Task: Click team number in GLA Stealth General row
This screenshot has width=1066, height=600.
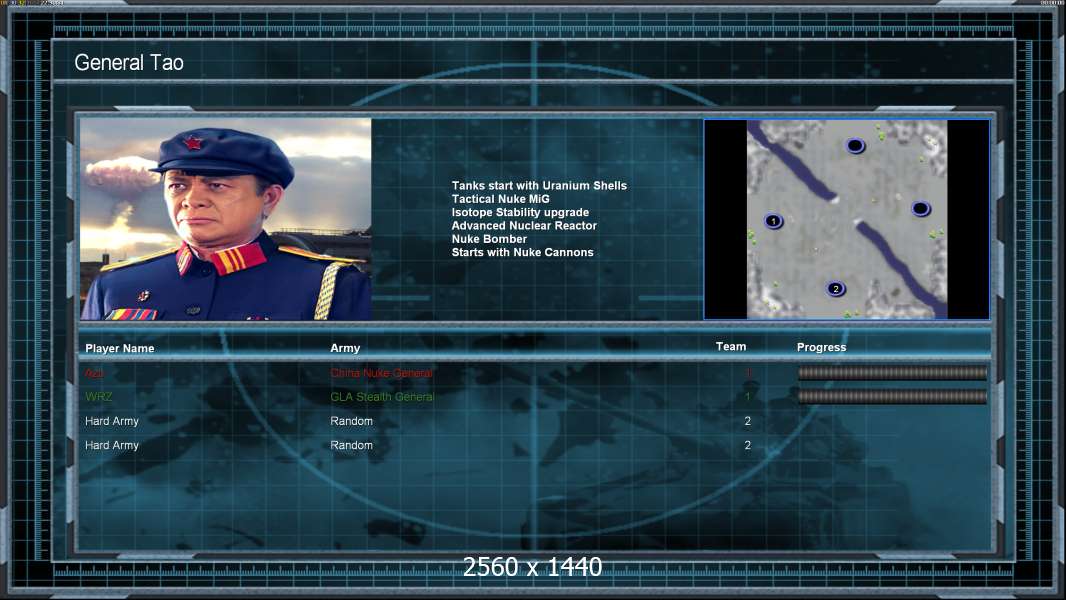Action: [x=748, y=397]
